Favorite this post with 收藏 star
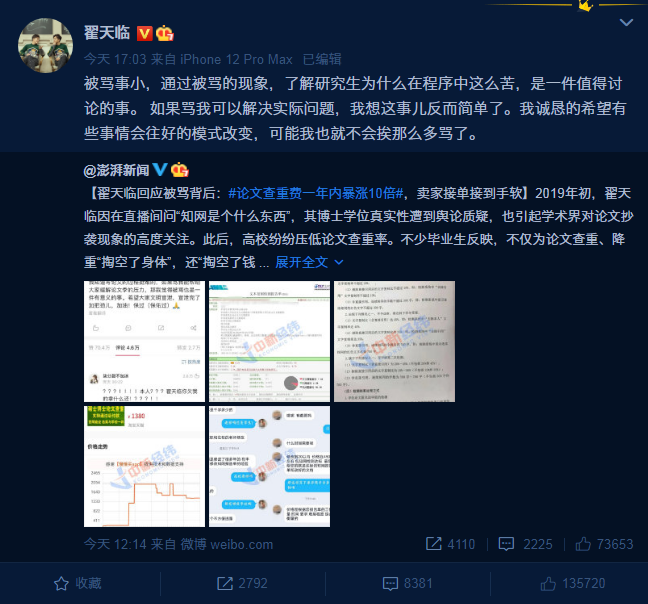The height and width of the screenshot is (604, 648). pos(78,583)
